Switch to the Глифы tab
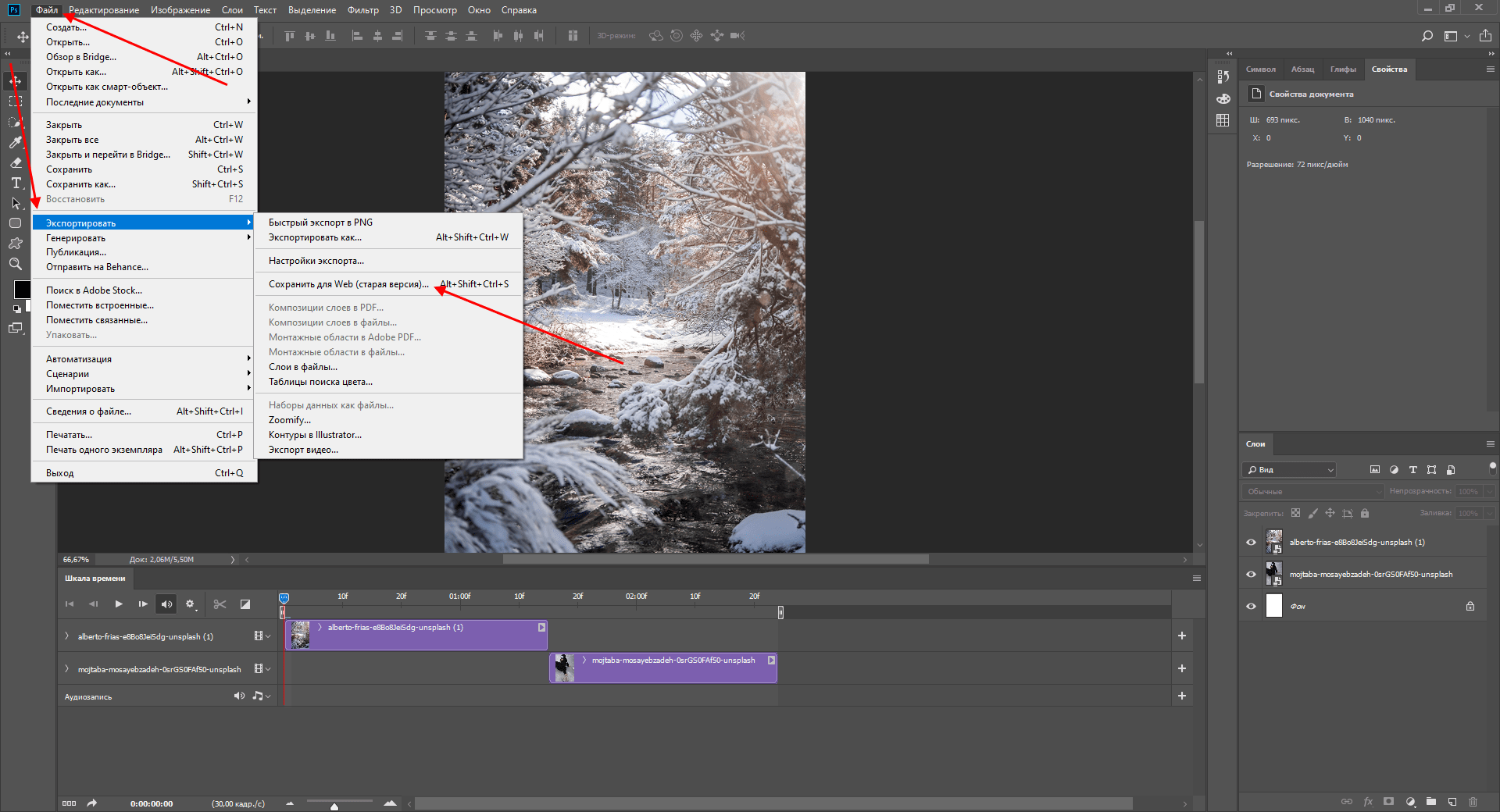This screenshot has width=1500, height=812. coord(1343,69)
